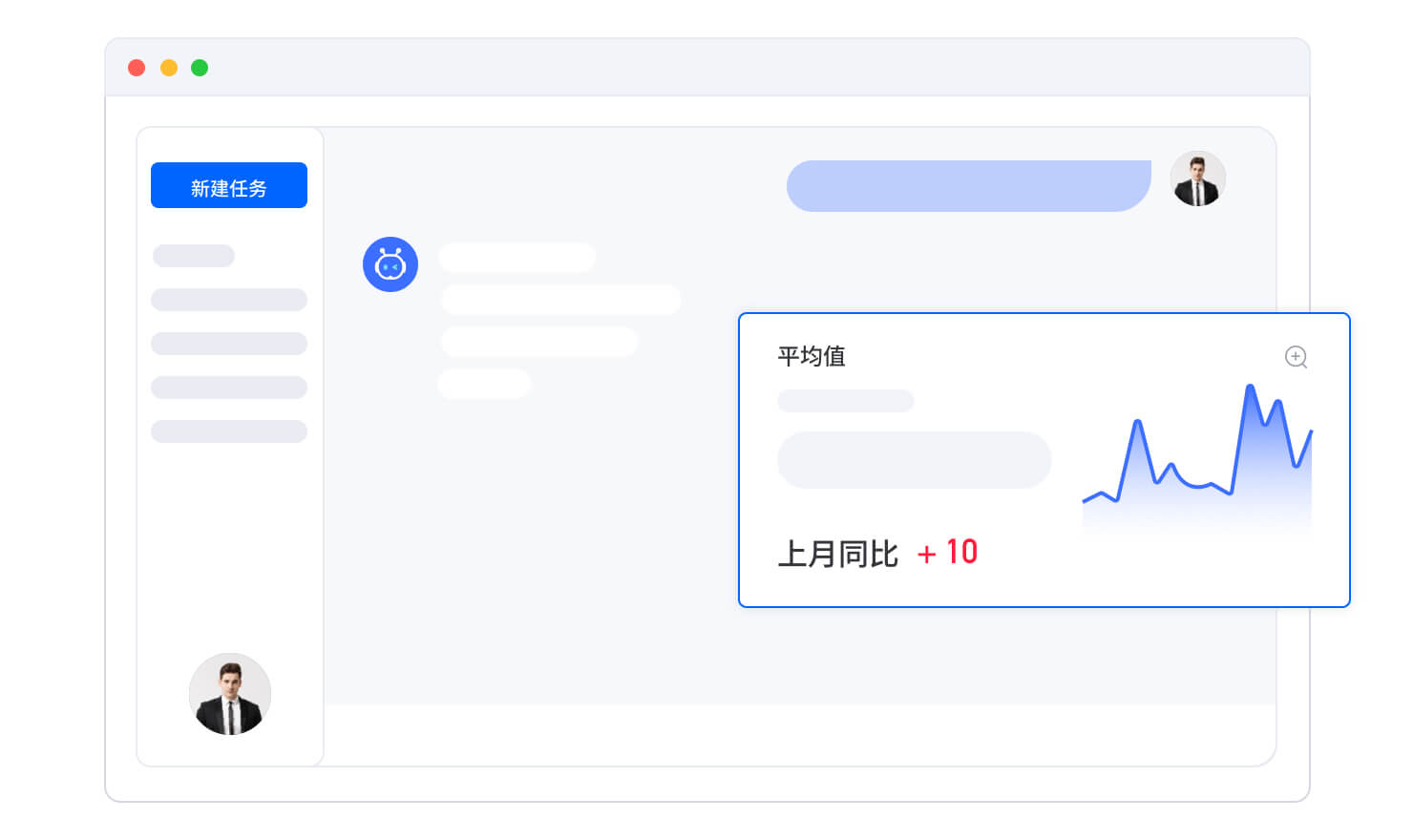Image resolution: width=1413 pixels, height=840 pixels.
Task: Click the blue robot assistant avatar
Action: click(390, 264)
